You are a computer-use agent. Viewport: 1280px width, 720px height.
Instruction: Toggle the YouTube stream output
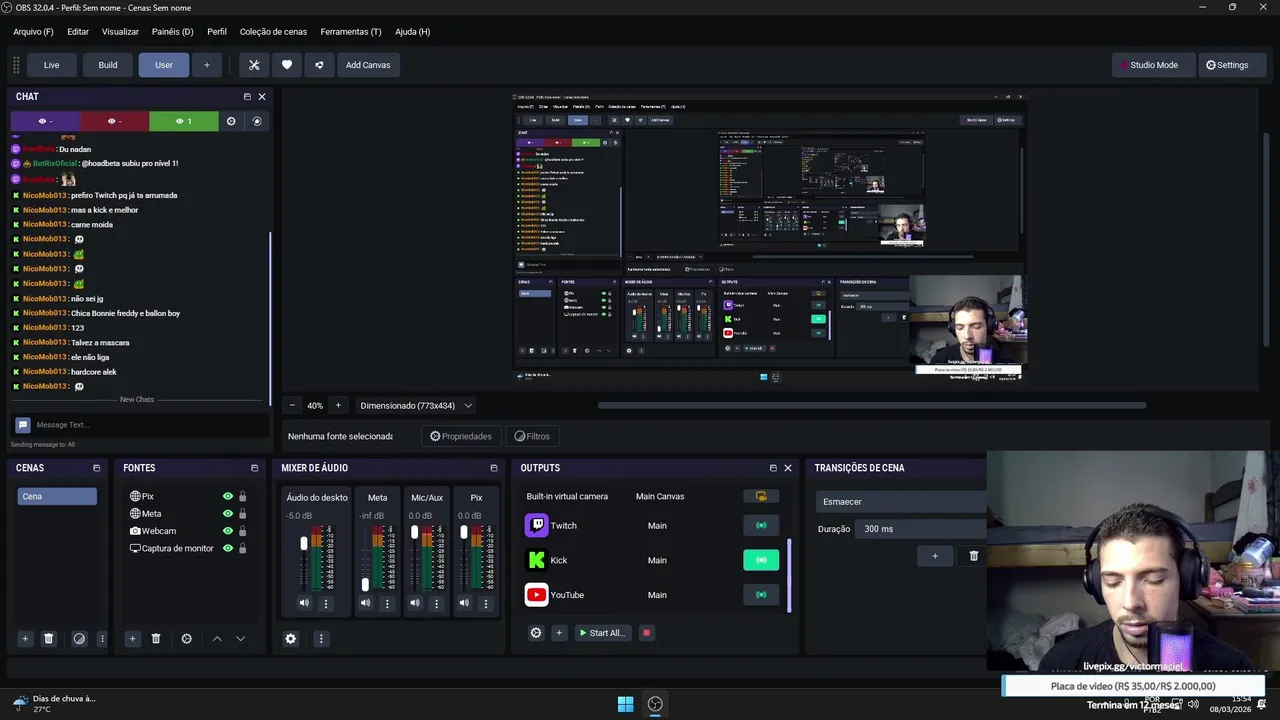point(761,595)
